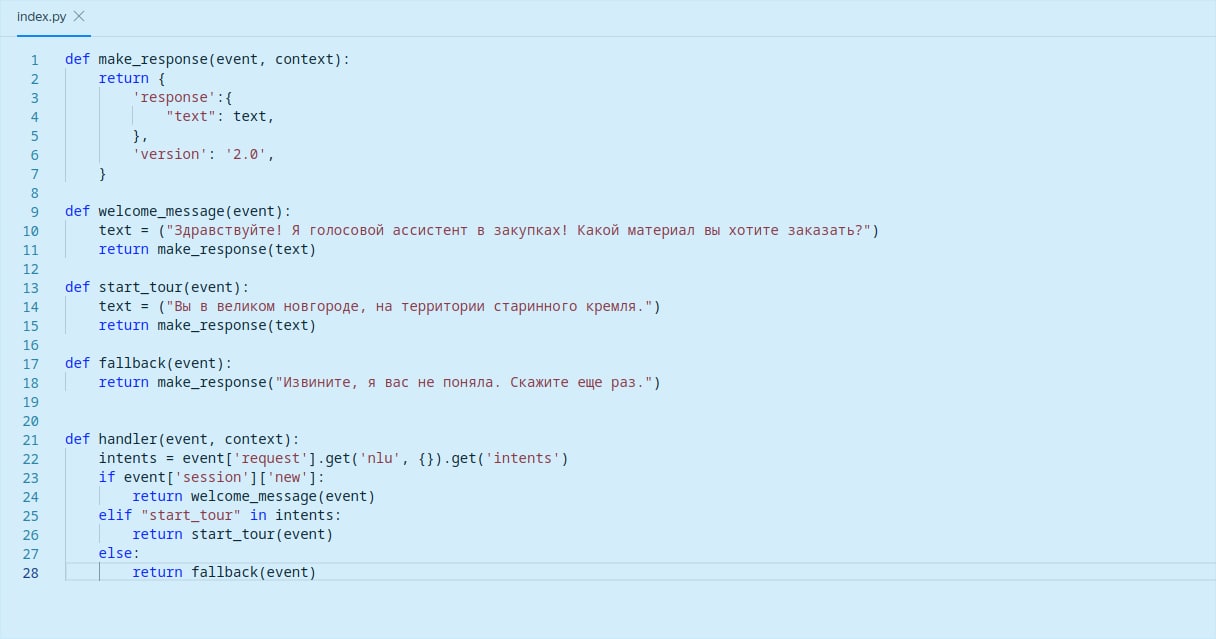Click 'return fallback(event)' on the last line
Viewport: 1216px width, 639px height.
pos(224,573)
